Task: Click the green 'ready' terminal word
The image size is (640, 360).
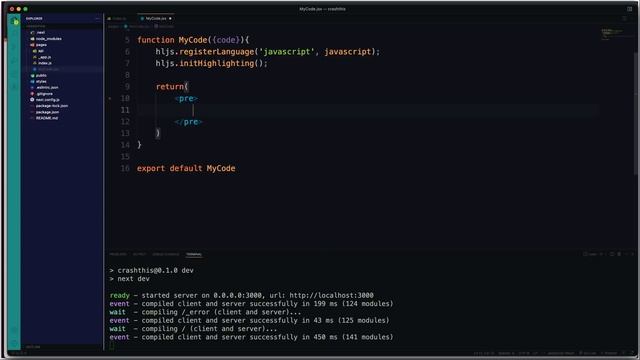Action: pyautogui.click(x=120, y=295)
